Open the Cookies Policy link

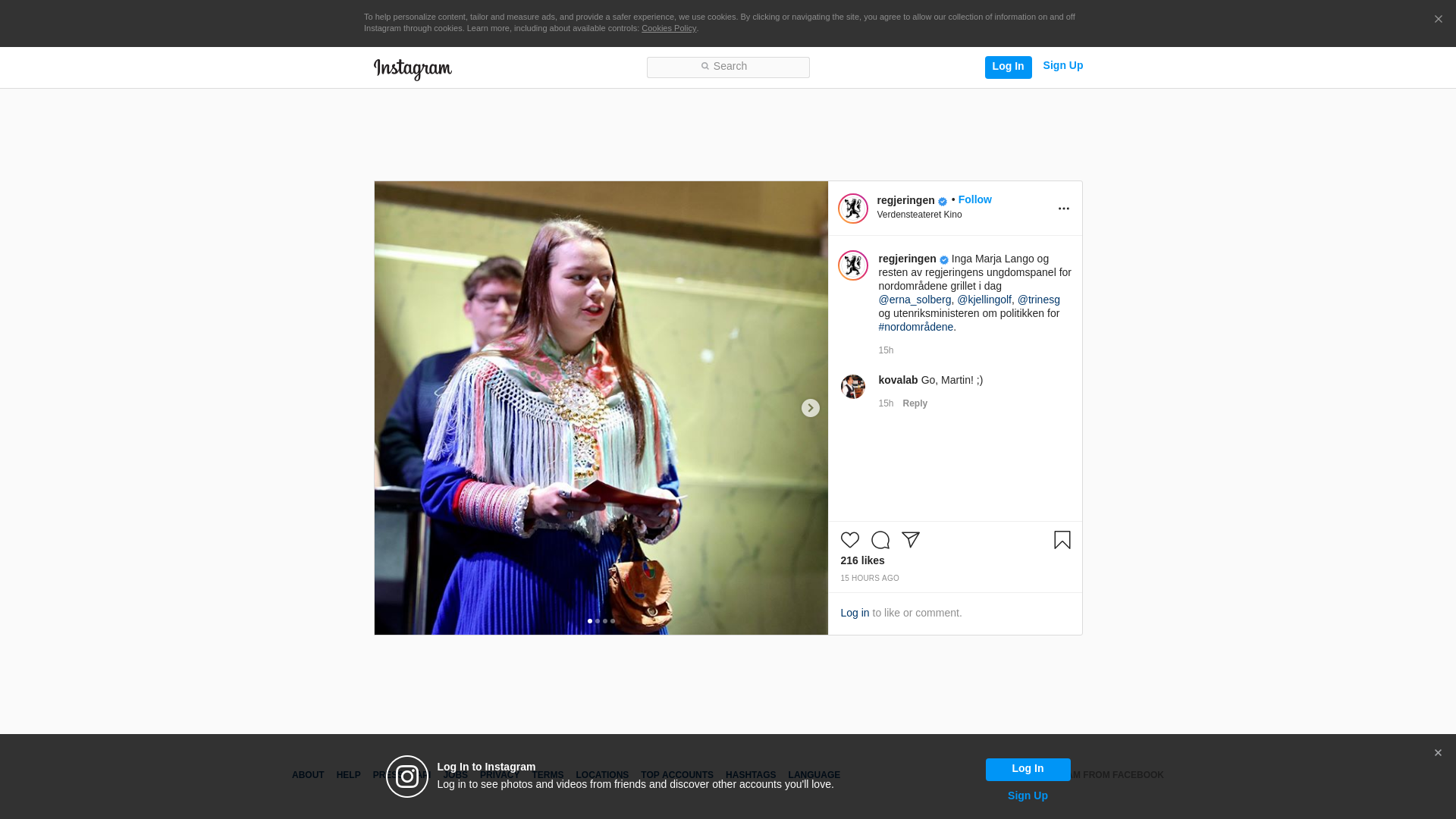[669, 28]
